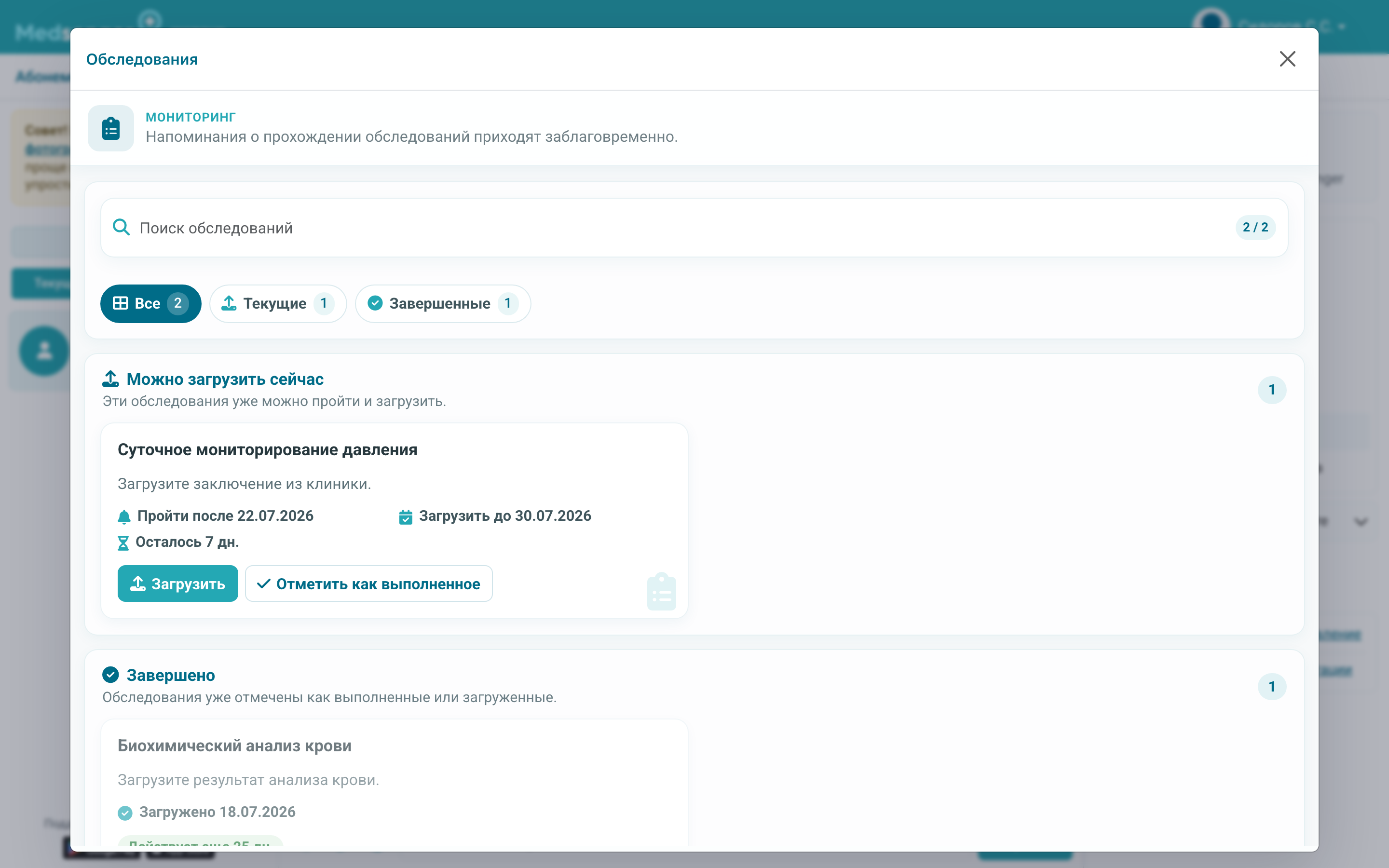Click the hourglass icon near Осталось 7 дн.
The image size is (1389, 868).
coord(123,543)
